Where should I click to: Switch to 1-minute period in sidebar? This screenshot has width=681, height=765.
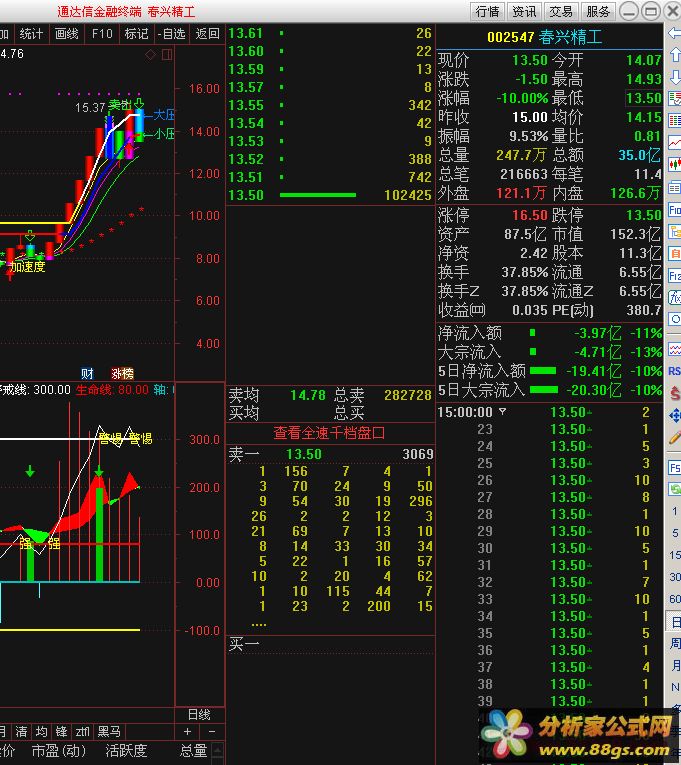(x=675, y=511)
